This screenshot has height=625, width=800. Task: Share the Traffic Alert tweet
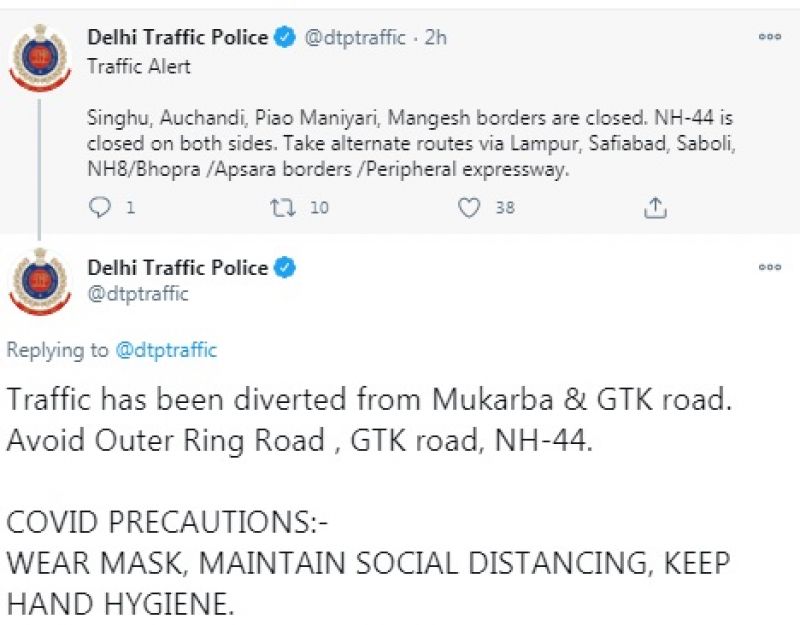pyautogui.click(x=655, y=207)
